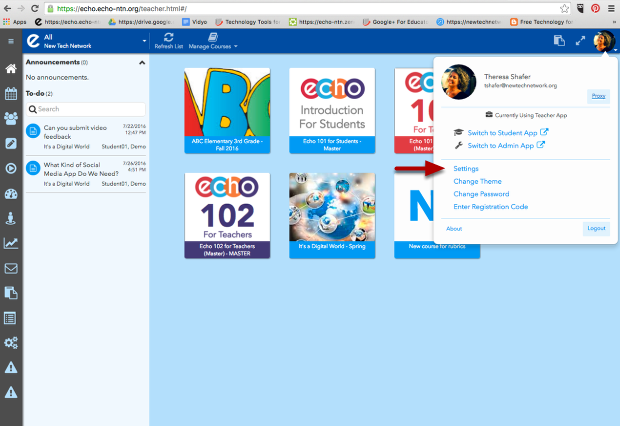Open the envelope mail sidebar icon
Viewport: 620px width, 426px height.
[x=11, y=269]
